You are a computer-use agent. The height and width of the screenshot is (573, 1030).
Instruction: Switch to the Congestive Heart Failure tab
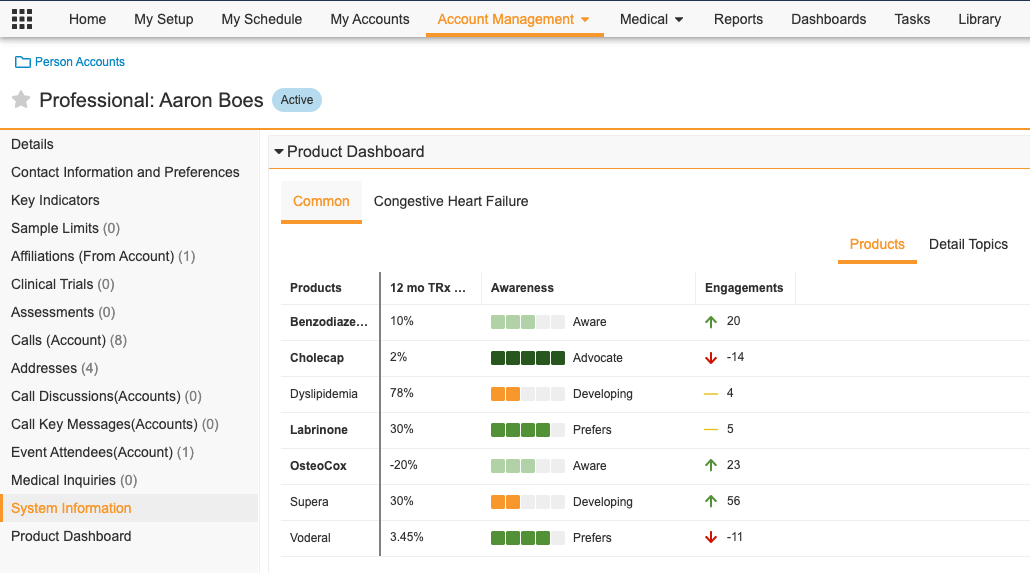(451, 201)
